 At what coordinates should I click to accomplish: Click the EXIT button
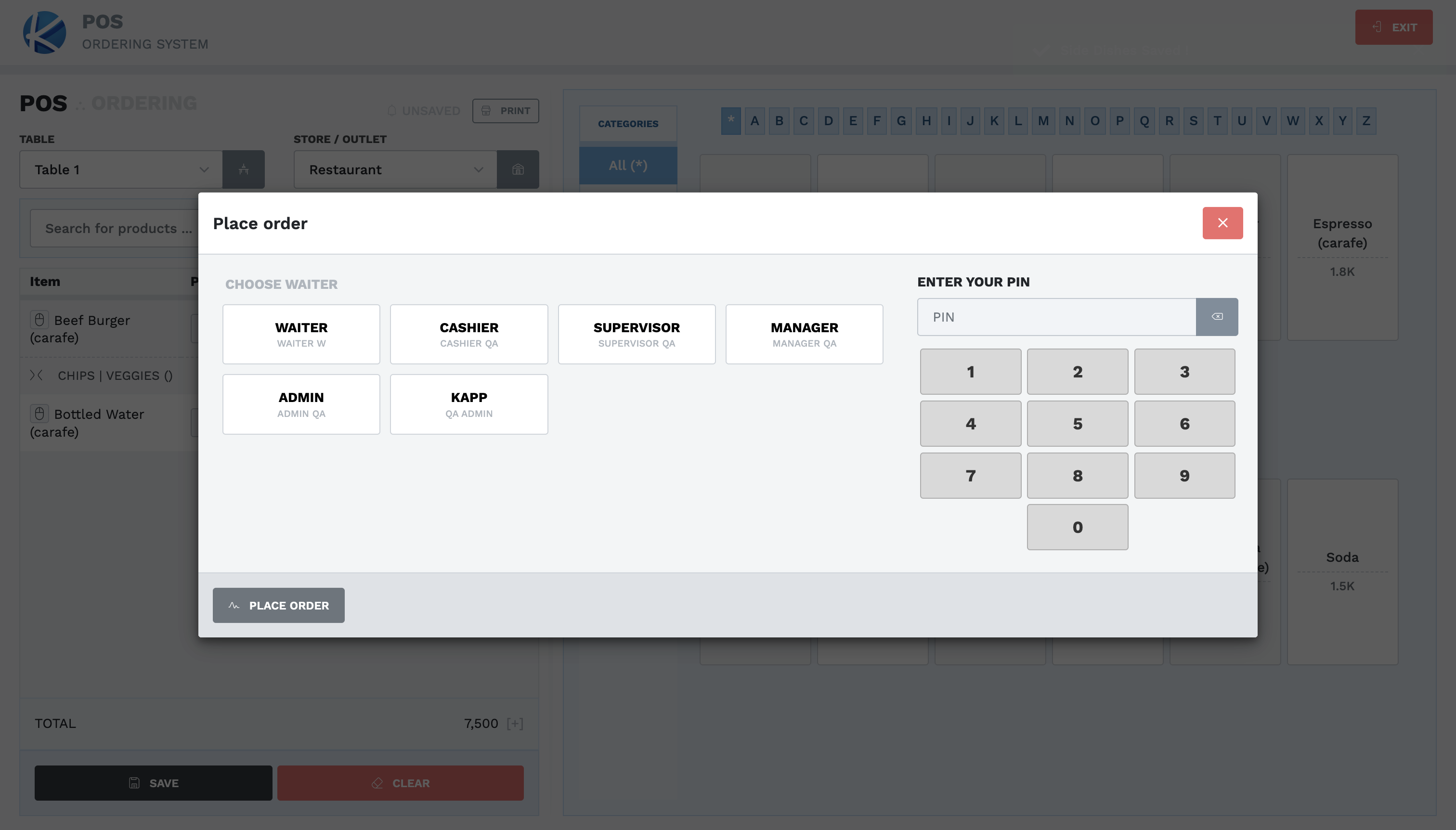(1393, 27)
